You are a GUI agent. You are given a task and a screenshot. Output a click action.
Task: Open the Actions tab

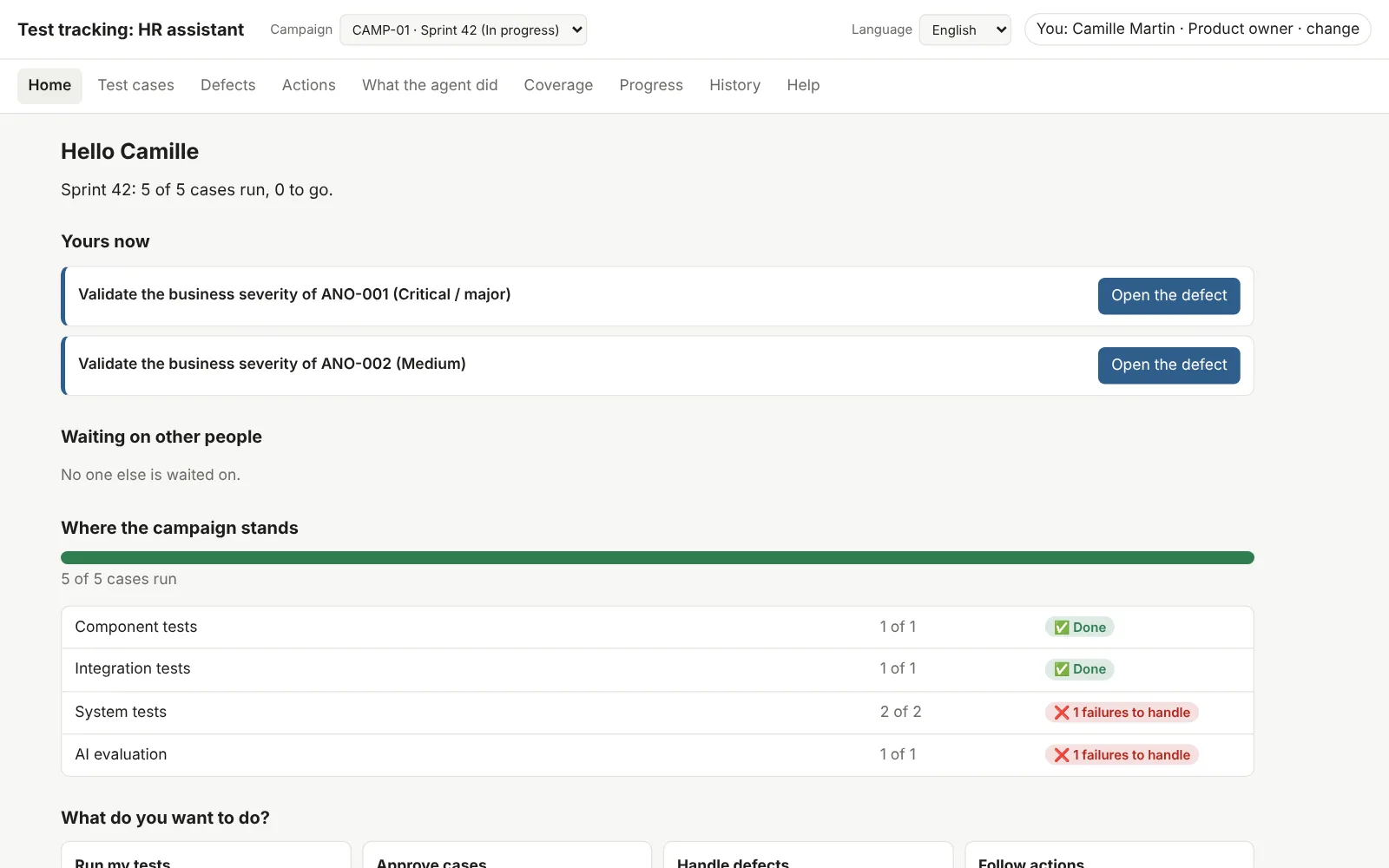tap(308, 85)
